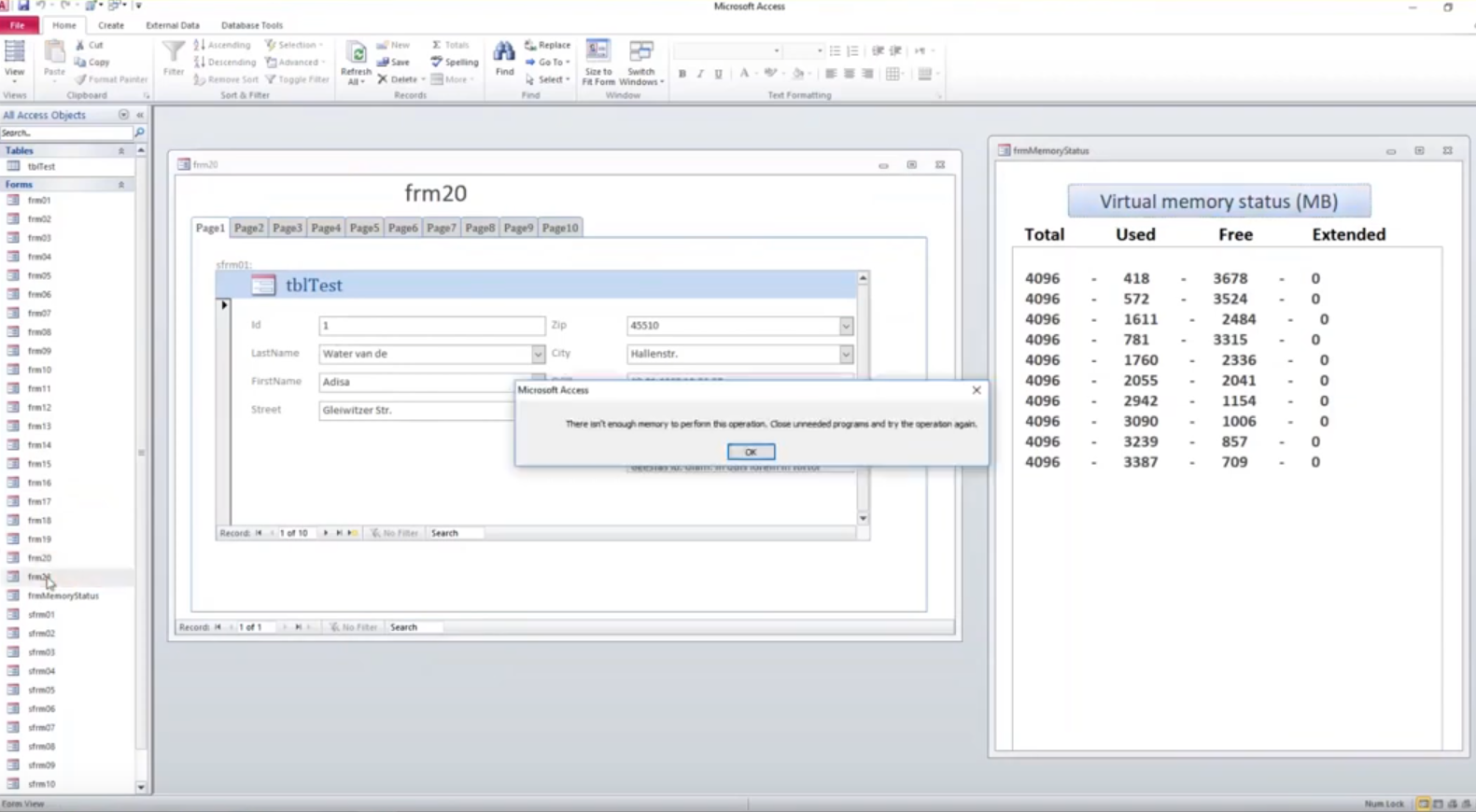Toggle Italic text formatting
This screenshot has height=812, width=1476.
coord(700,74)
